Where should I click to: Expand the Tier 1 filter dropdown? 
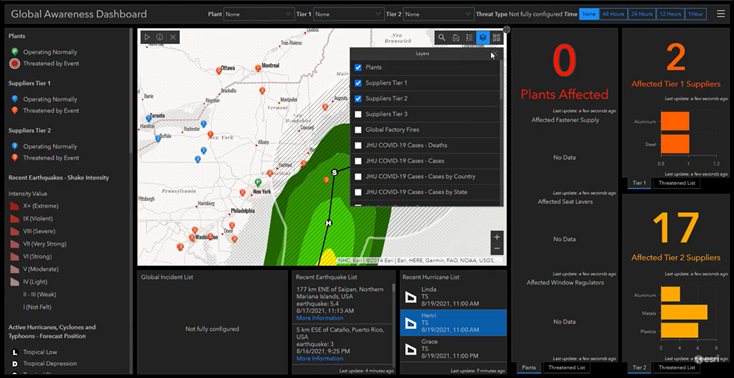point(348,15)
